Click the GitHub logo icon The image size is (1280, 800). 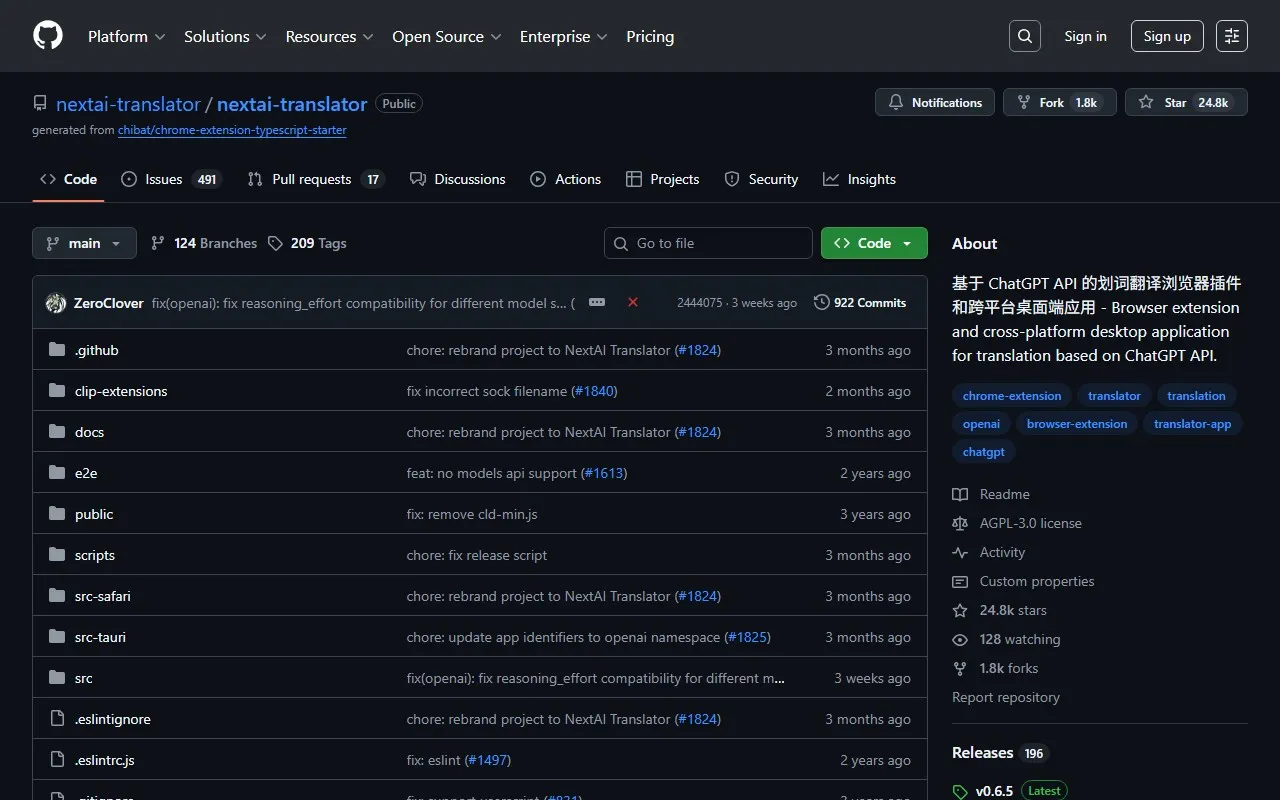pos(47,35)
